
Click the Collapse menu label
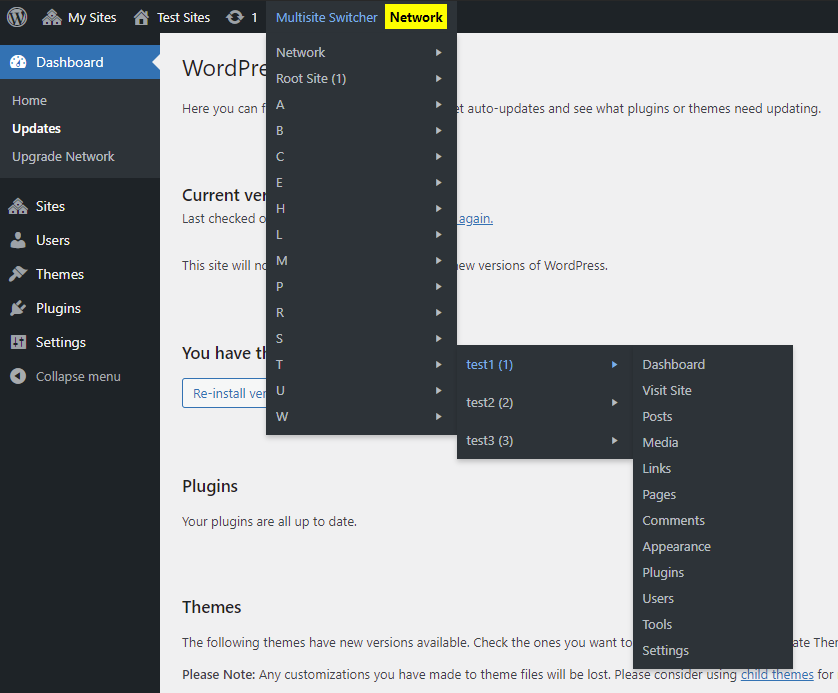78,376
